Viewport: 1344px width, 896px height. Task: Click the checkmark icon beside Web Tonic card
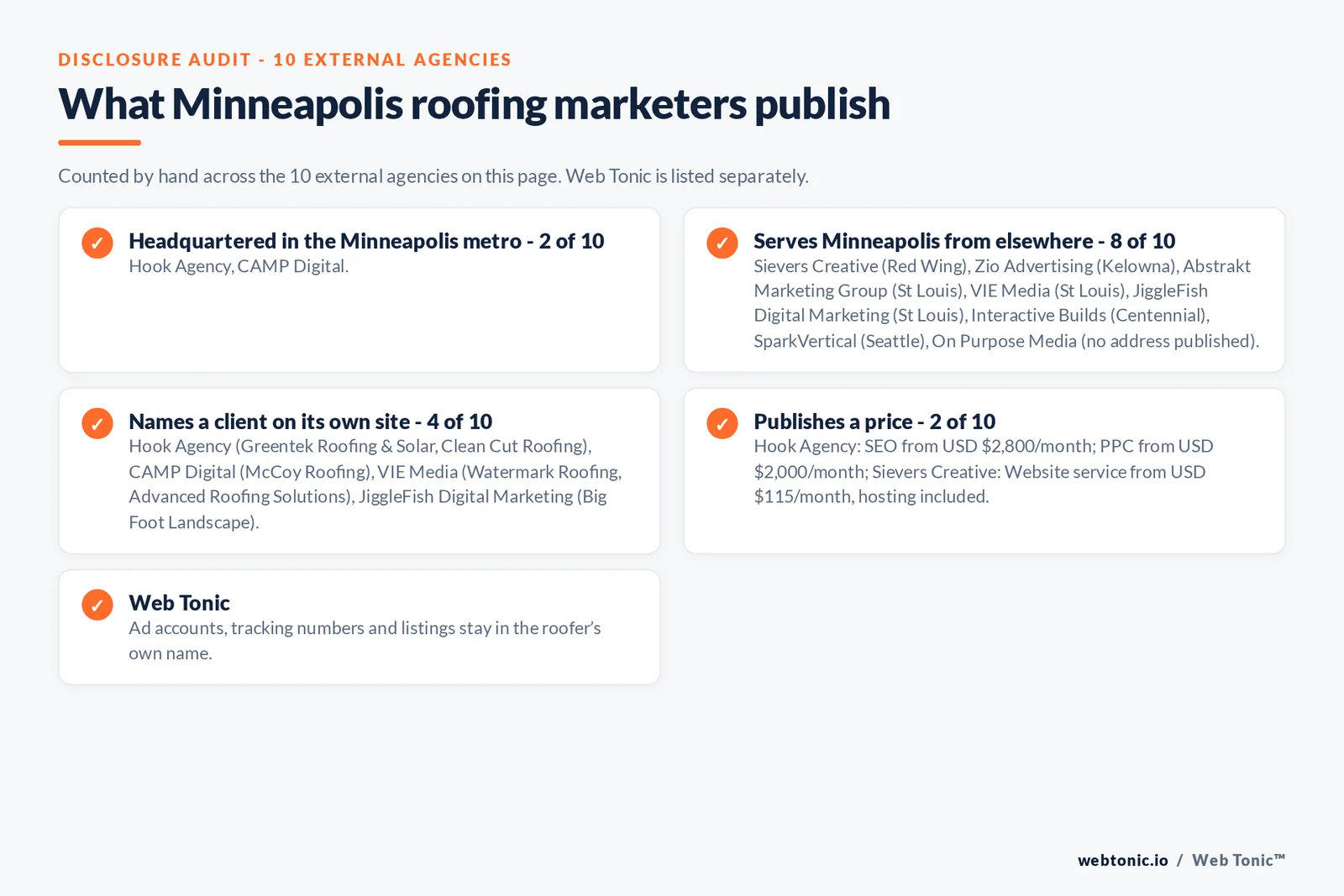(x=97, y=605)
